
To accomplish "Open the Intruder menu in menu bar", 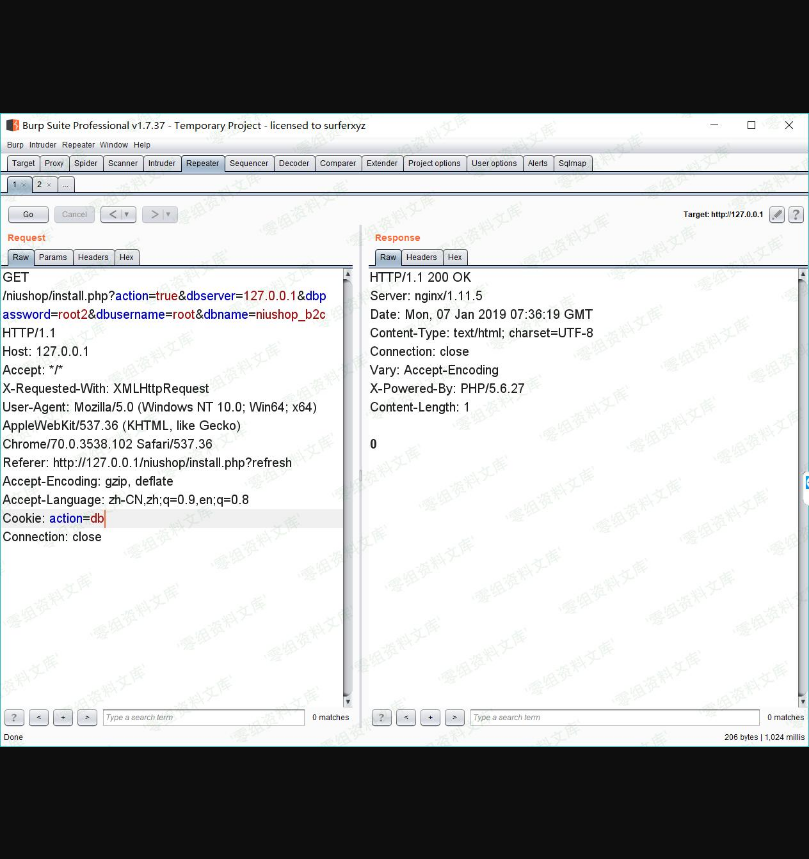I will (43, 145).
